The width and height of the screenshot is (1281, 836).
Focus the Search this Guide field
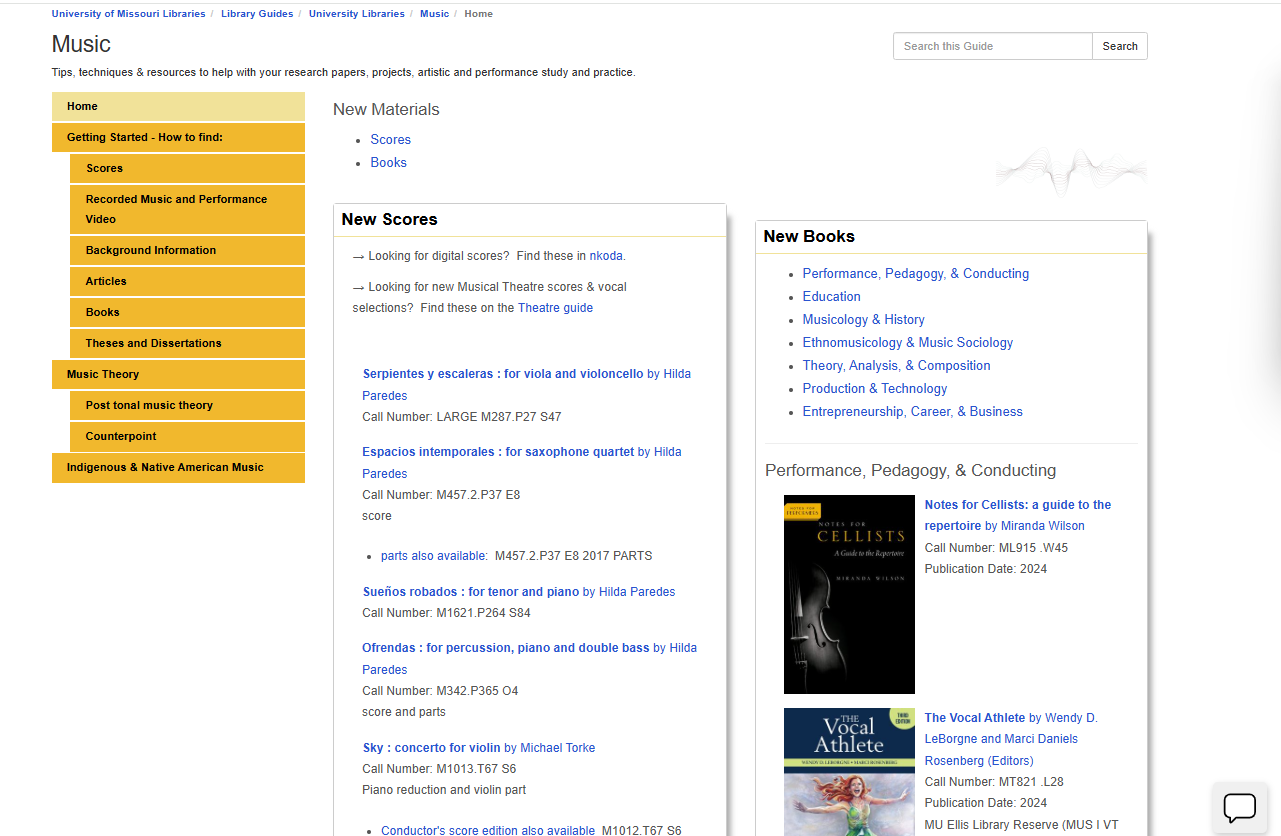(992, 46)
